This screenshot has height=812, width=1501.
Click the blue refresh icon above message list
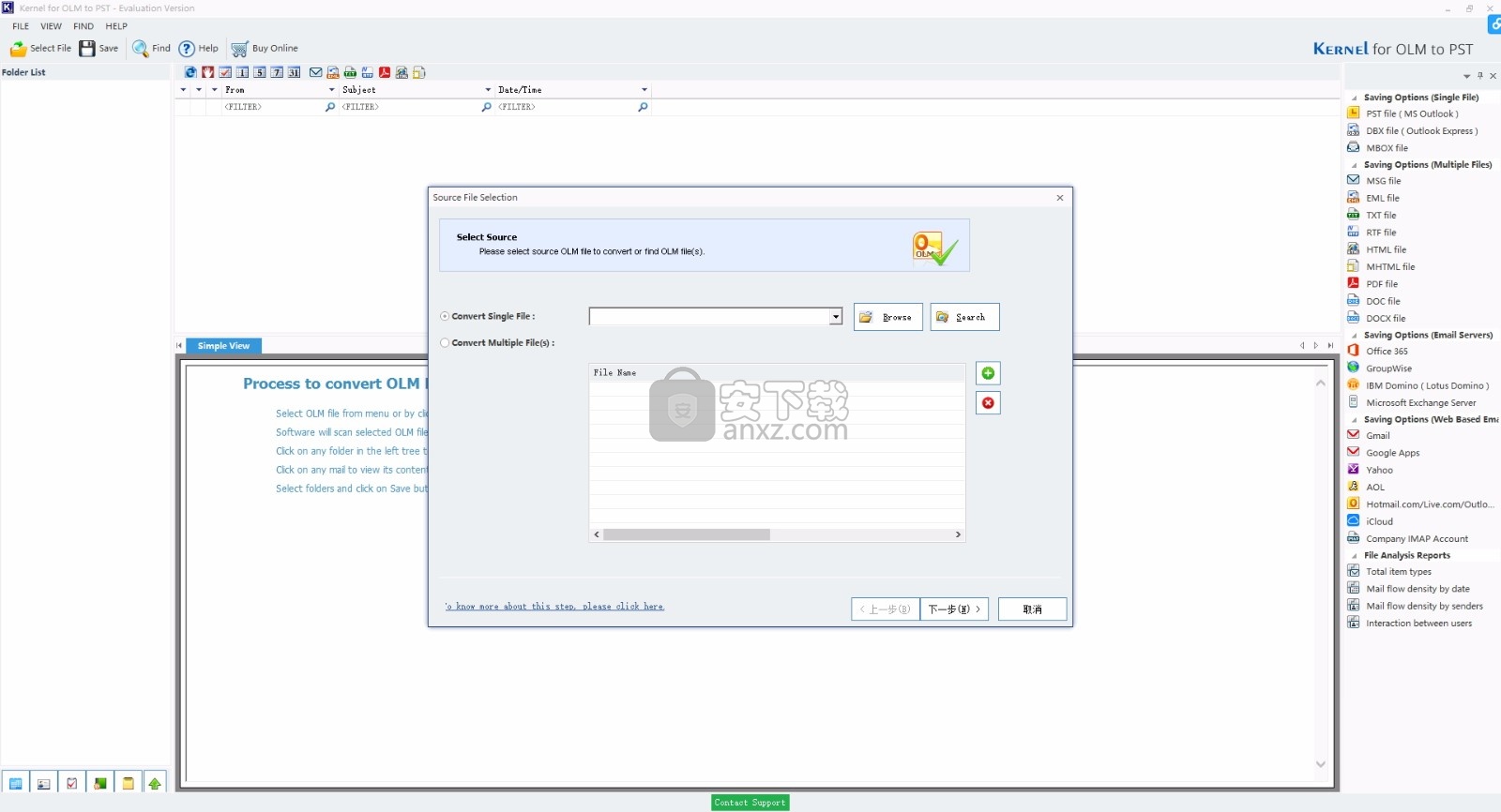190,72
